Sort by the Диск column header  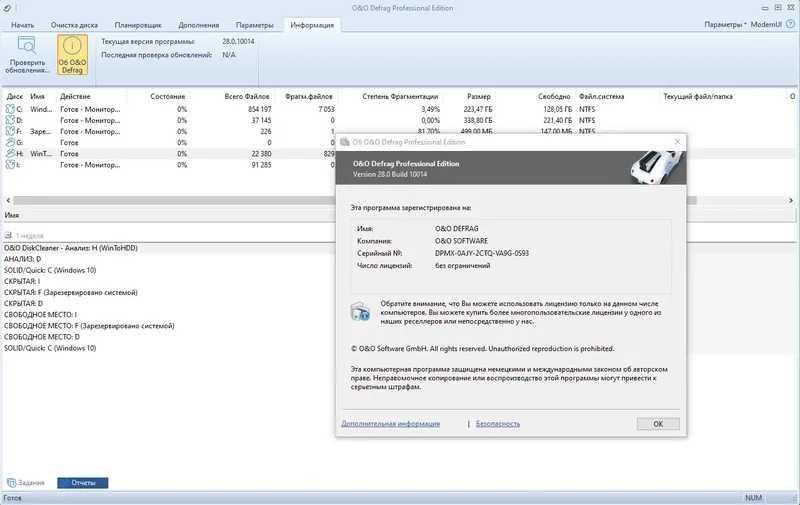(15, 96)
